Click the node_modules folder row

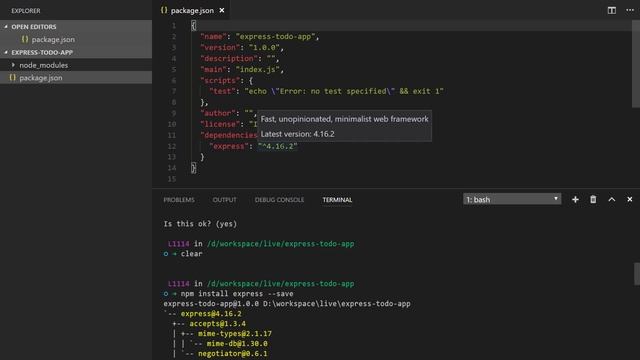[76, 65]
